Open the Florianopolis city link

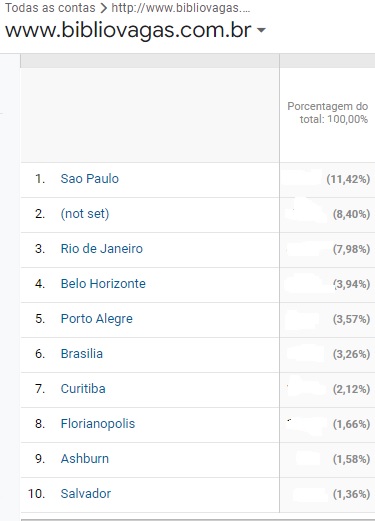(x=98, y=424)
